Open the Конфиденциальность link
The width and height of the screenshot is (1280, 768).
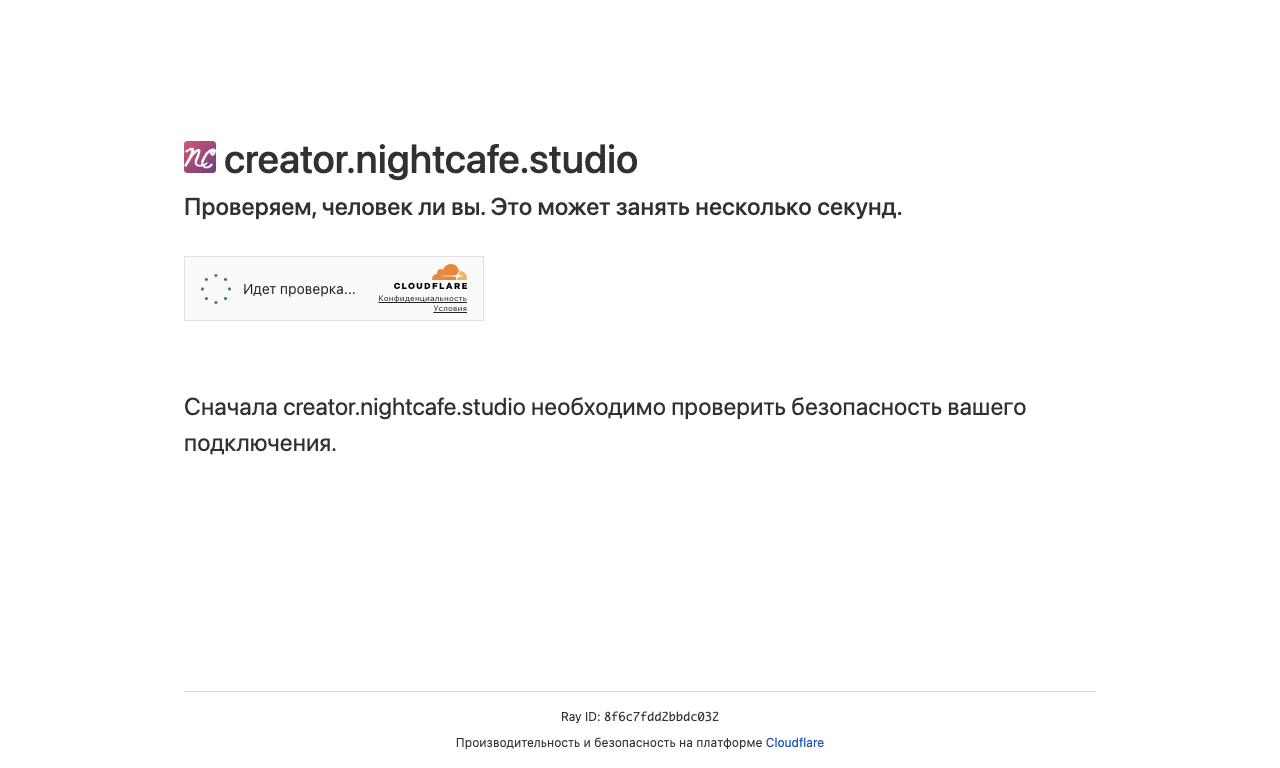pos(422,298)
